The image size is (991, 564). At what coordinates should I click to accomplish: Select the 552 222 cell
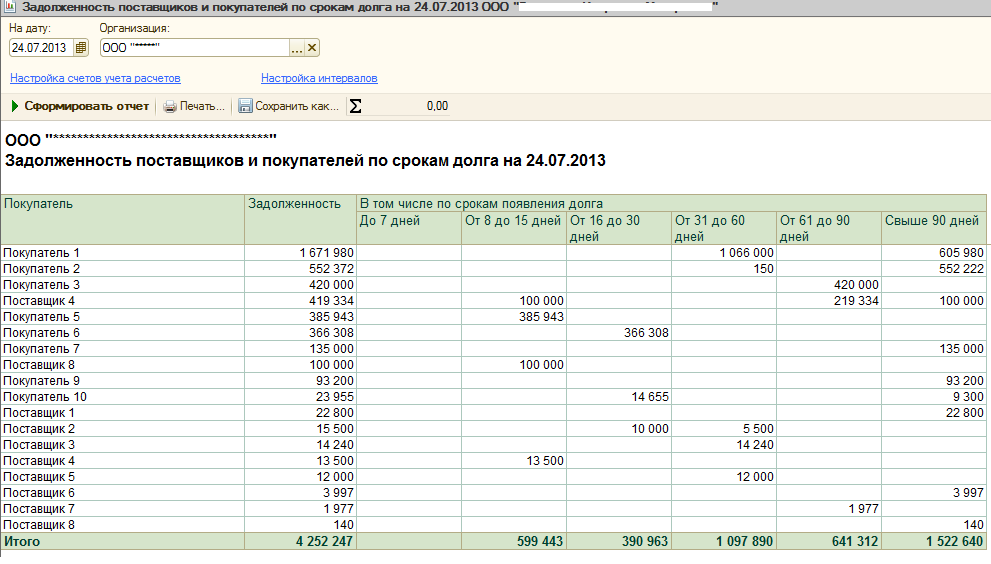click(x=933, y=269)
